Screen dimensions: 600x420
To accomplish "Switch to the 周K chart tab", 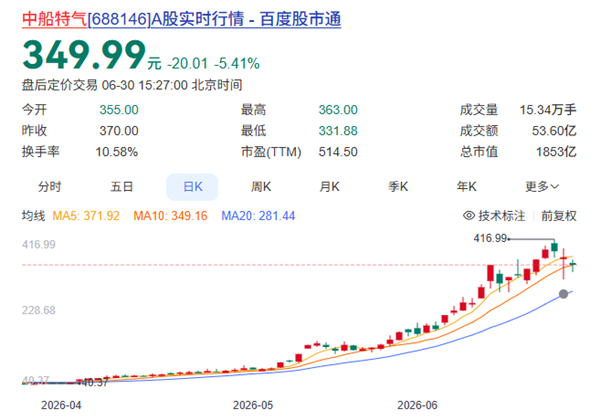I will (x=261, y=187).
